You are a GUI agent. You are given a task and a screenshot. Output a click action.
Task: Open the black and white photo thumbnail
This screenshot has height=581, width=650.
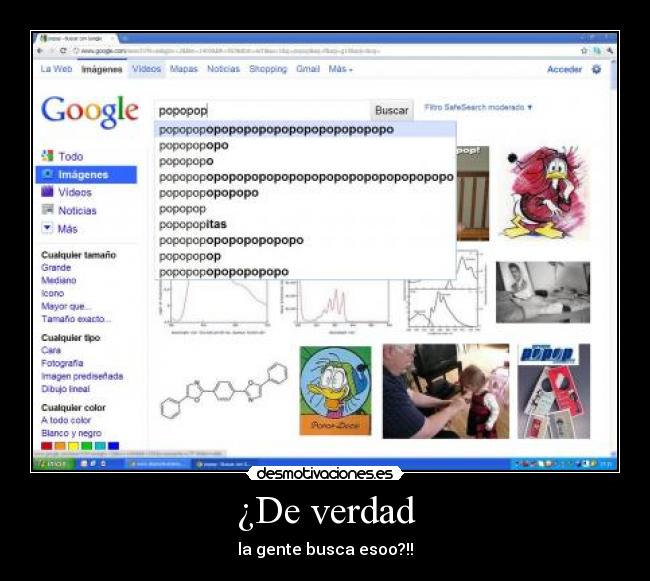pos(543,292)
